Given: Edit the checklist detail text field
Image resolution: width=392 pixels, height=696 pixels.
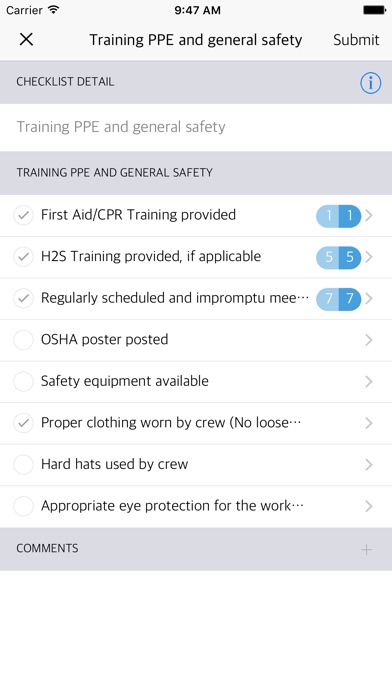Looking at the screenshot, I should coord(196,127).
